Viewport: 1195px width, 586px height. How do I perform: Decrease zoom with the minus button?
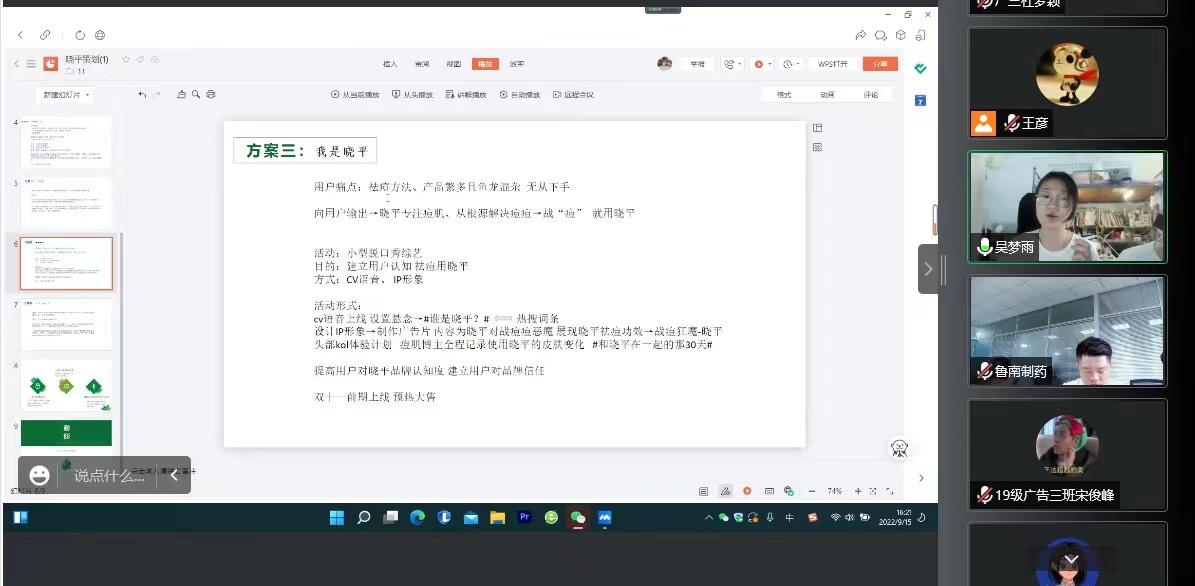(812, 492)
